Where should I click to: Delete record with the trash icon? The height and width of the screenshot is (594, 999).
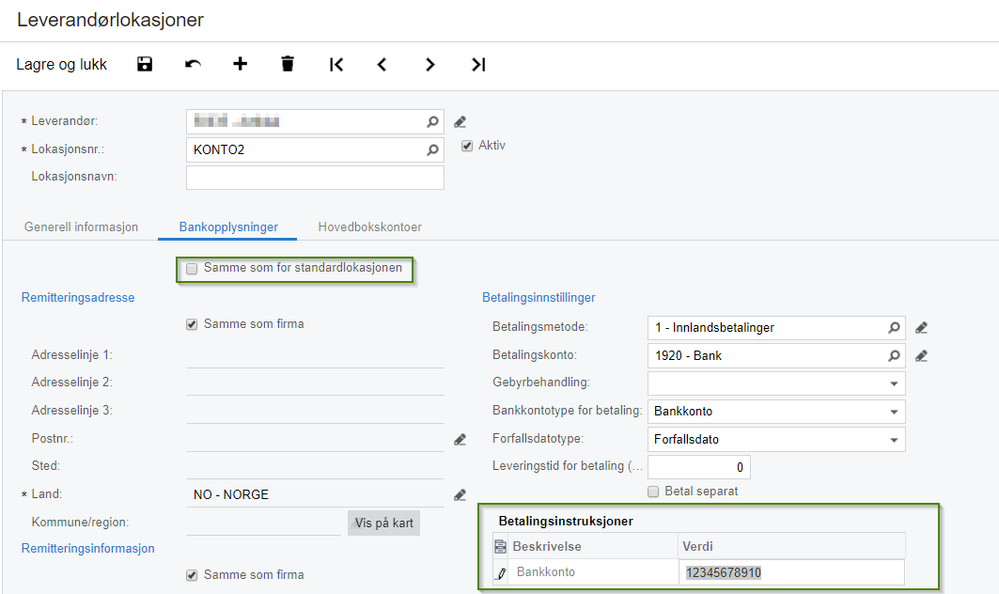coord(287,64)
